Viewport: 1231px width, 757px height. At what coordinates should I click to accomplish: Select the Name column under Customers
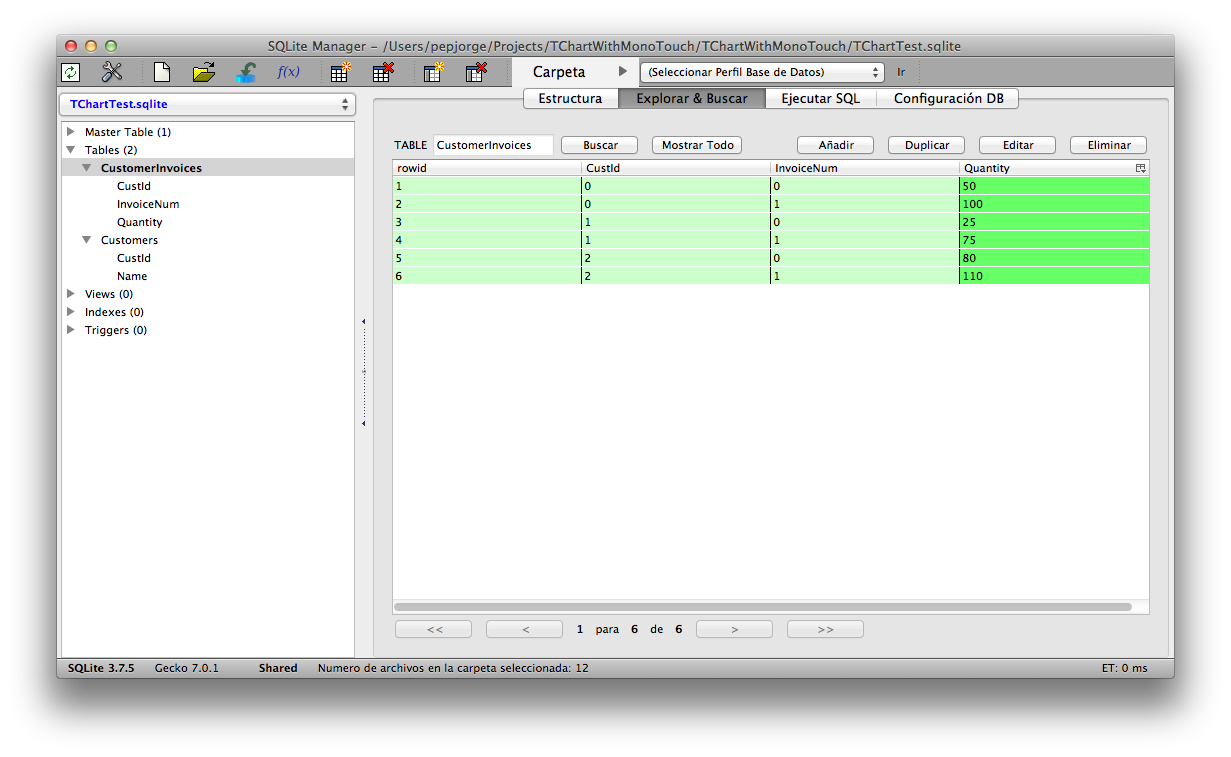point(132,276)
